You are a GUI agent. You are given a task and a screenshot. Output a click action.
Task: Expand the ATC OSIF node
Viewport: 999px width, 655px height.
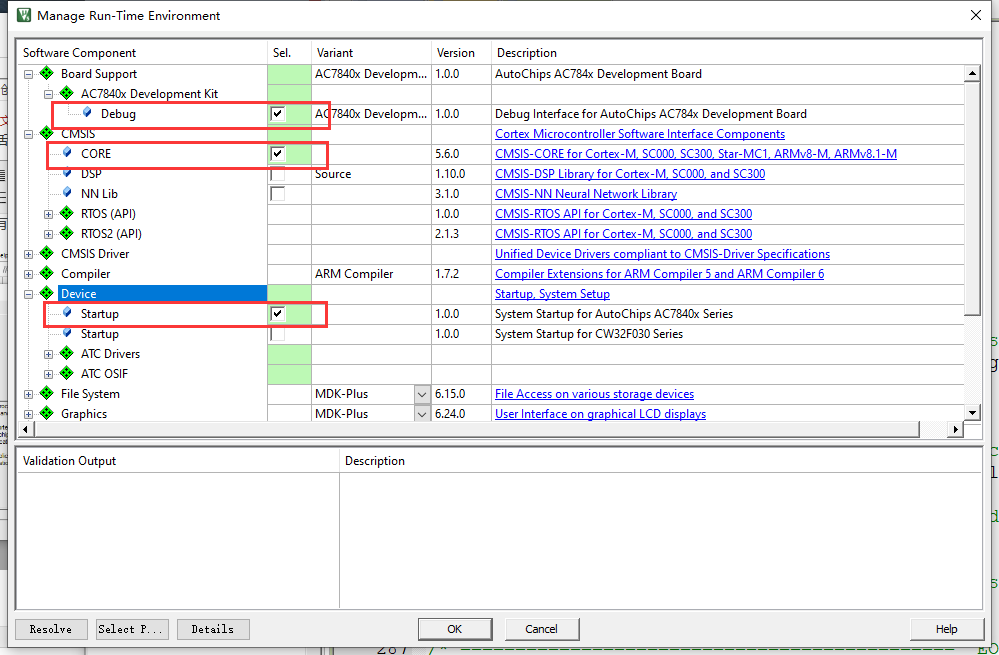tap(48, 374)
